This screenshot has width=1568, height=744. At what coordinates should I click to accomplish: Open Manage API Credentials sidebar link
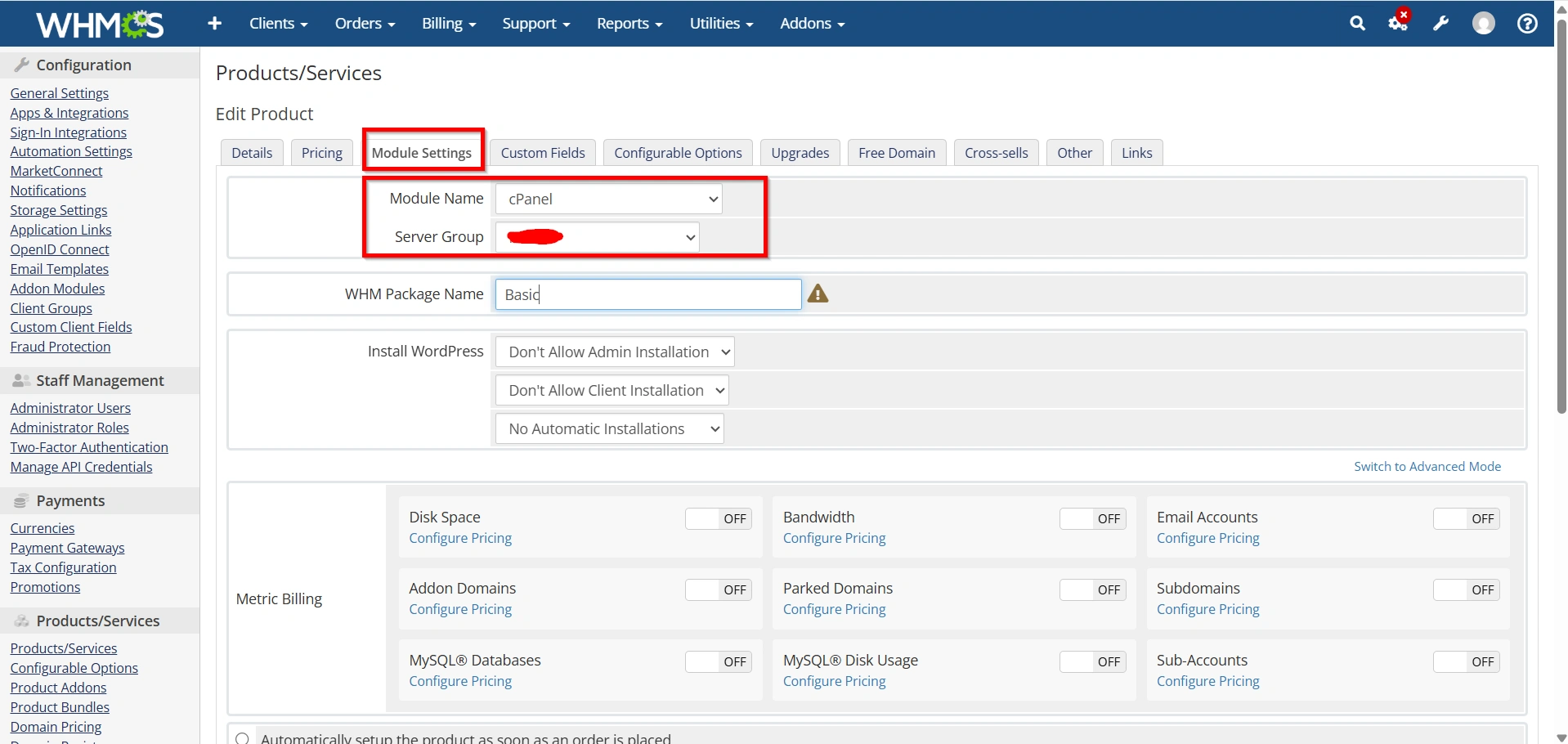pos(82,467)
